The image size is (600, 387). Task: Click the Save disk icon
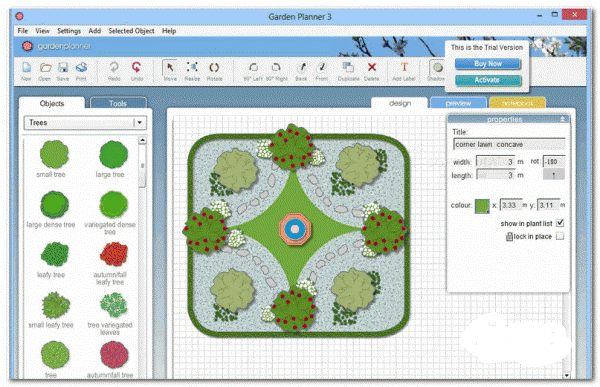tap(63, 68)
